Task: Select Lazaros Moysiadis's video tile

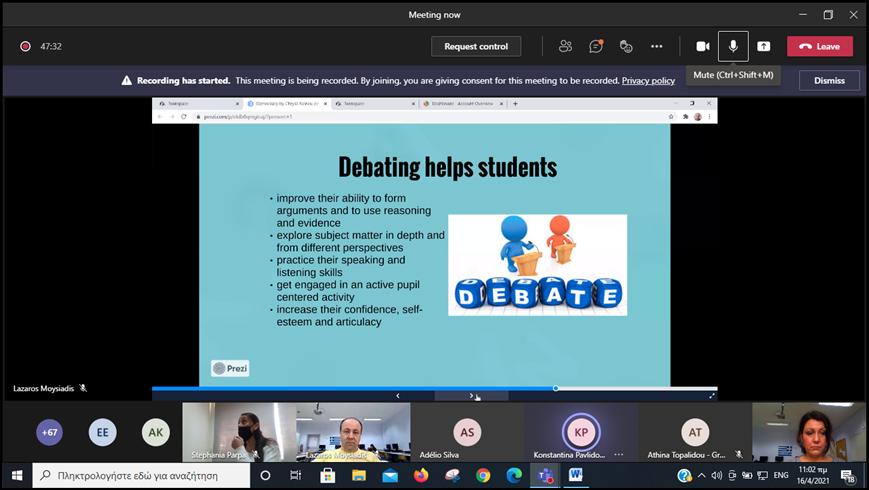Action: pyautogui.click(x=354, y=432)
